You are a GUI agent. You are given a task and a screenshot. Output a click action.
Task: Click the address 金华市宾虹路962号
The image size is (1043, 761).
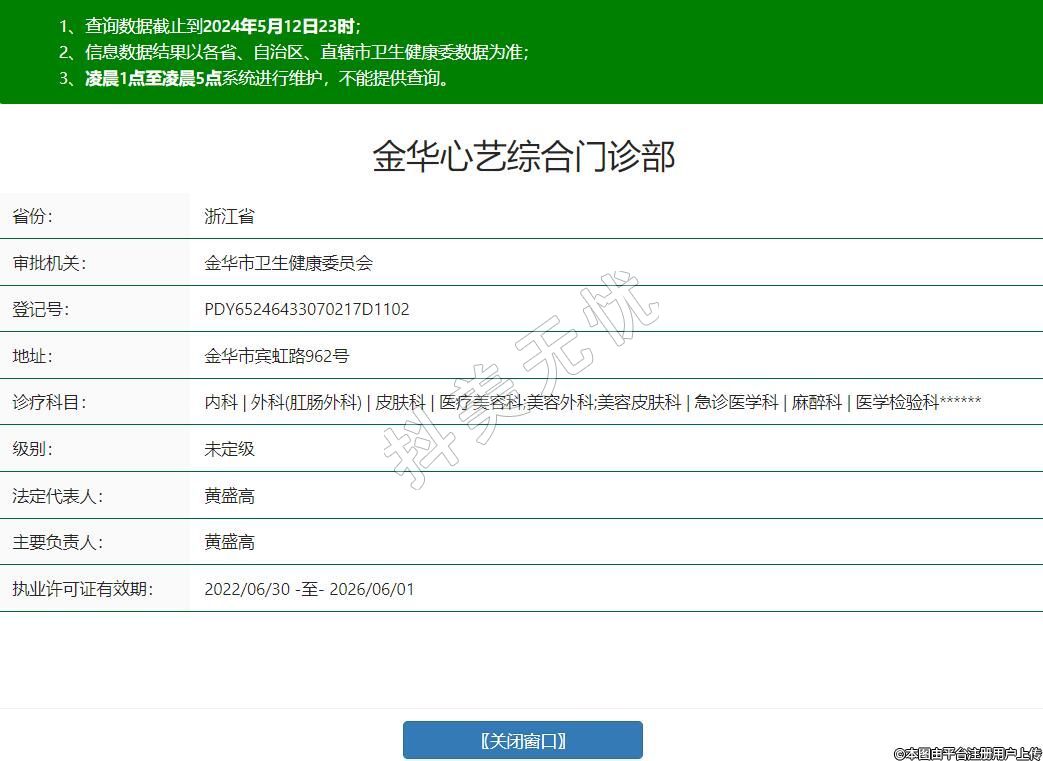[276, 356]
